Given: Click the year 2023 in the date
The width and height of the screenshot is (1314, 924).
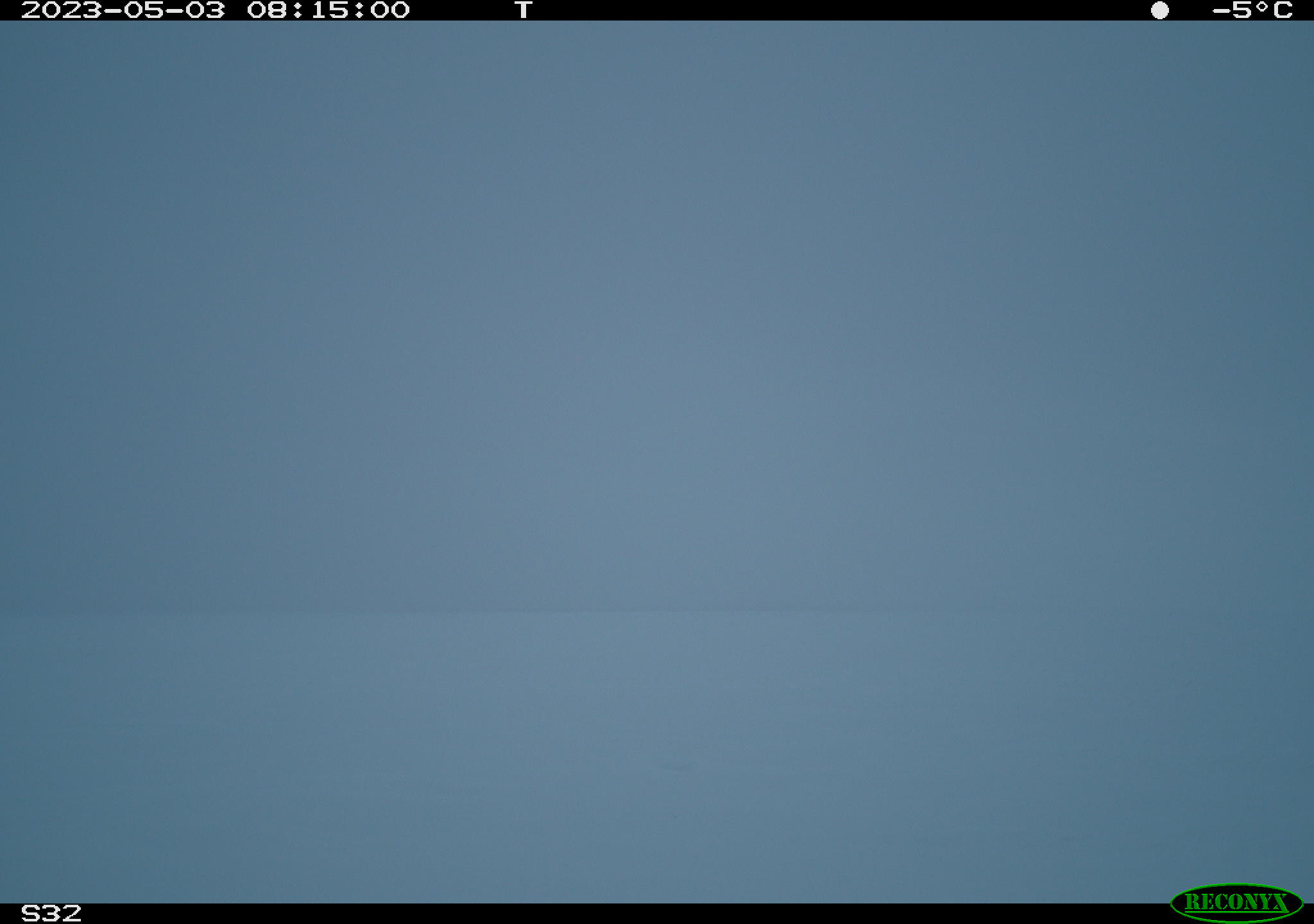Looking at the screenshot, I should [62, 10].
